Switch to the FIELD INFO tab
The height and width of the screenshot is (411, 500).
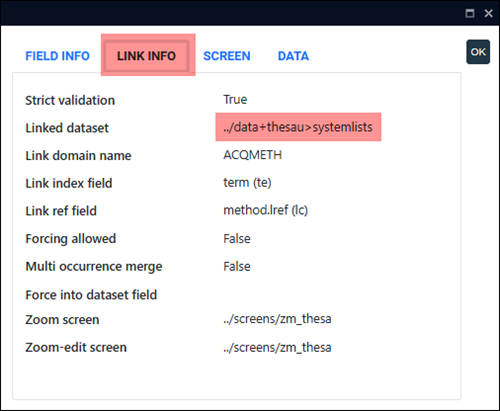58,56
